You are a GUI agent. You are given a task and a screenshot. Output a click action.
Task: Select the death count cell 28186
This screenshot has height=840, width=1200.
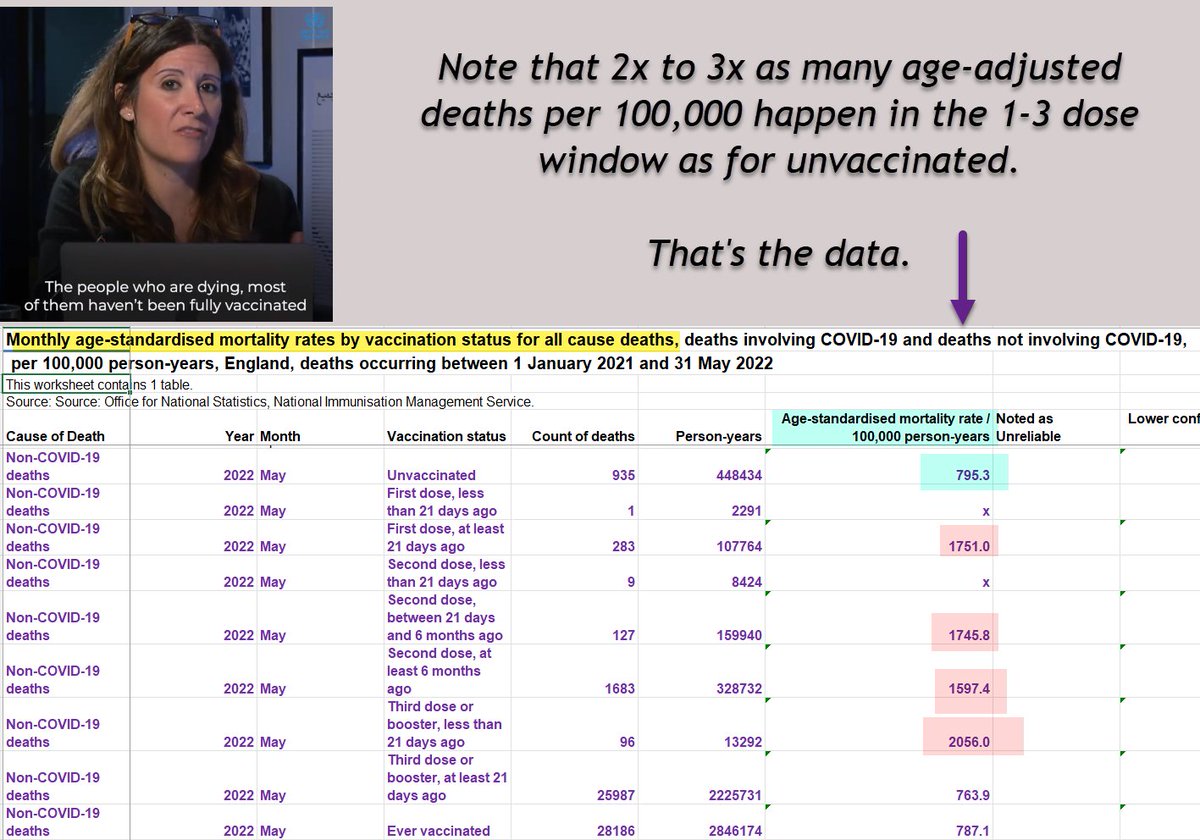point(614,830)
